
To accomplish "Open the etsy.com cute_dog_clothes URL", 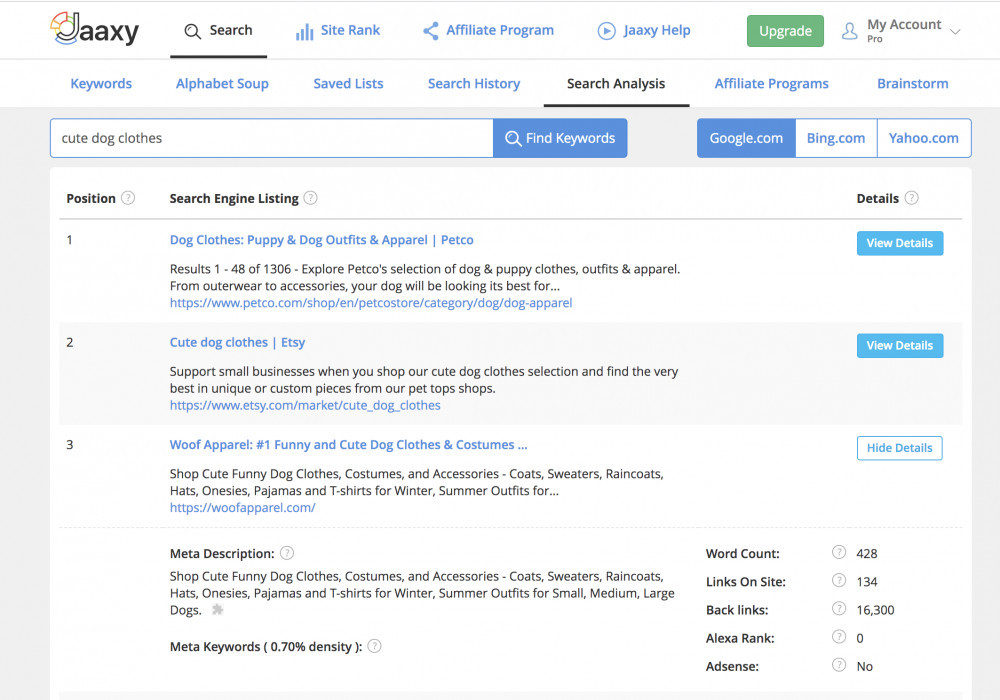I will 305,405.
